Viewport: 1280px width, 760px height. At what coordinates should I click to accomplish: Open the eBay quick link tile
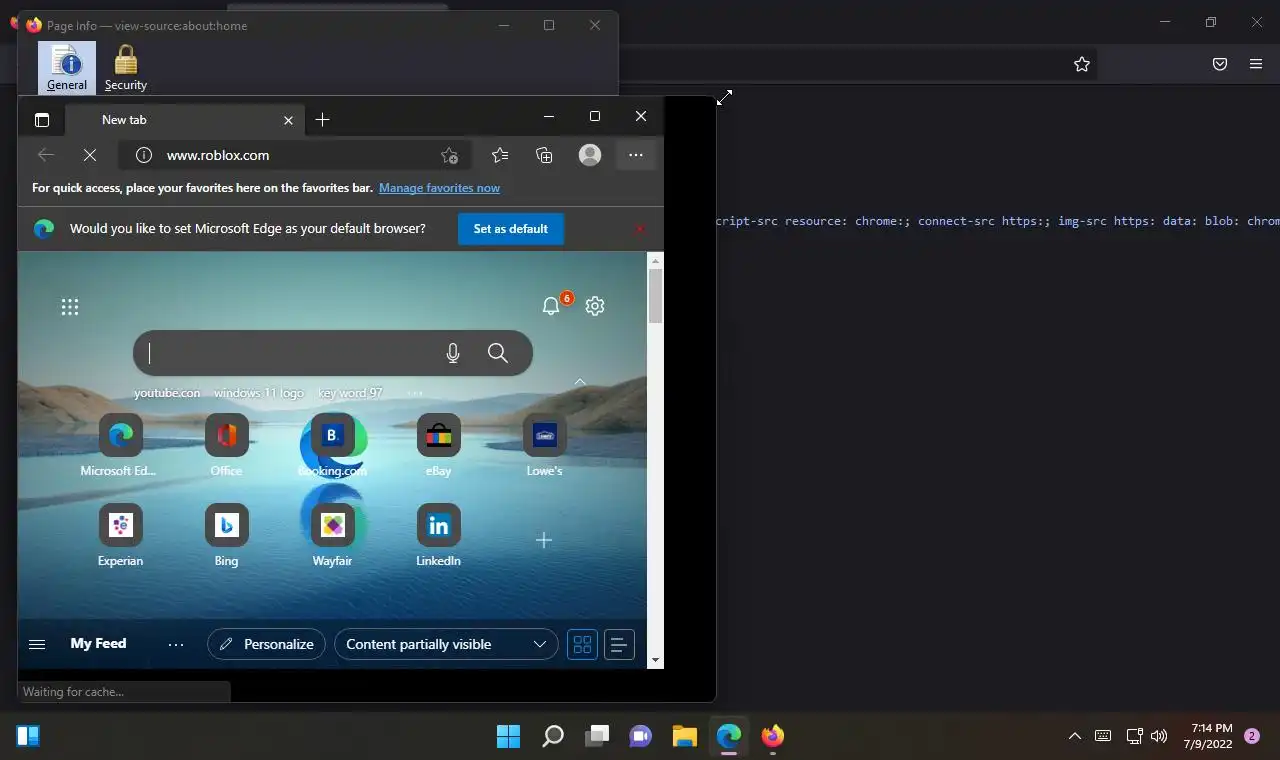coord(439,446)
